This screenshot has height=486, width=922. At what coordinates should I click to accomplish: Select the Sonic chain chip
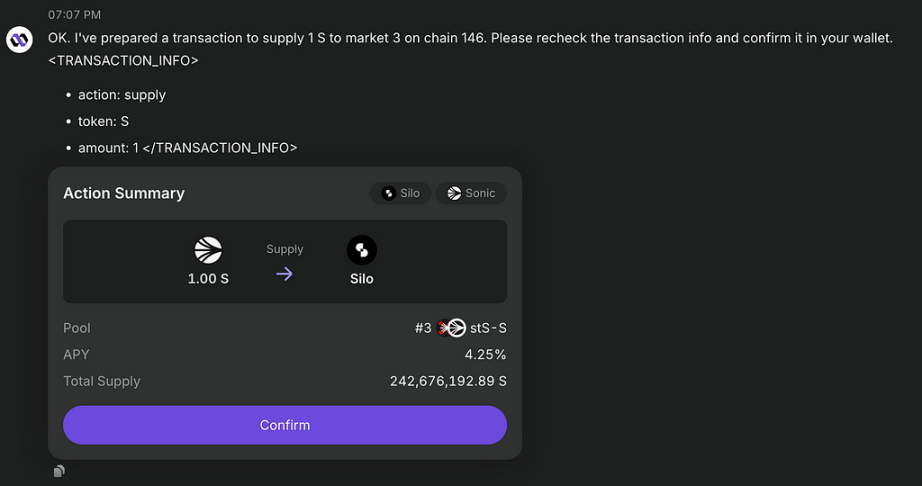point(471,193)
